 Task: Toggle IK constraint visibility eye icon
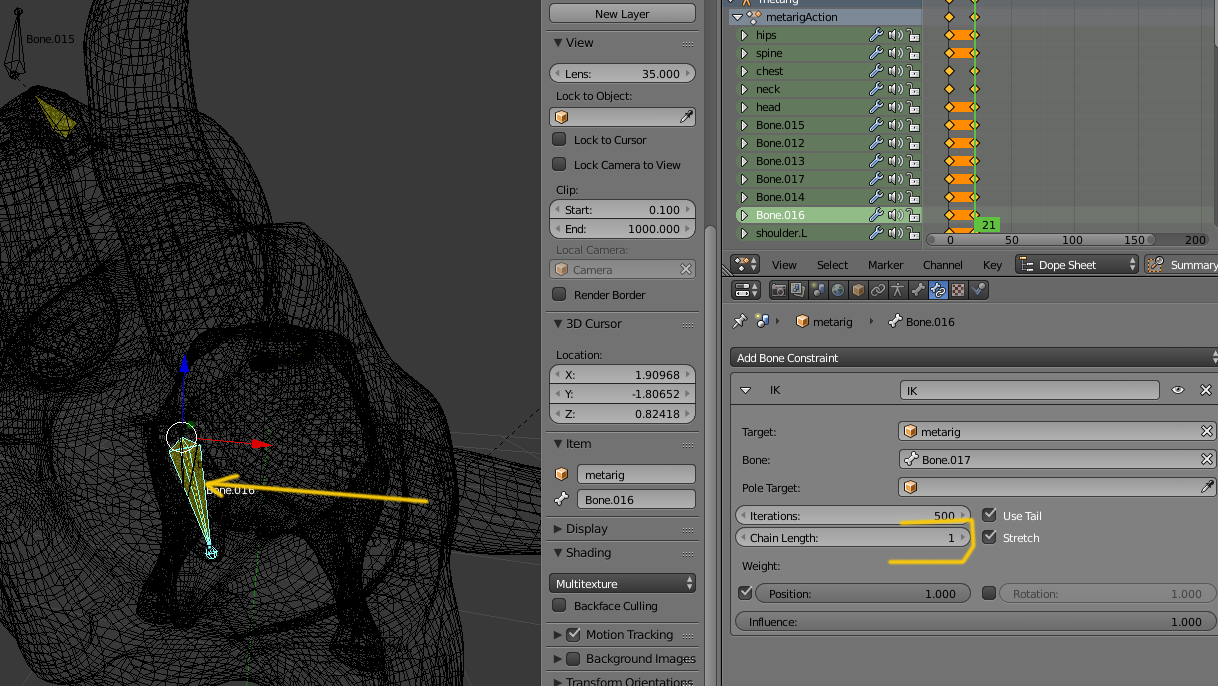(x=1178, y=391)
